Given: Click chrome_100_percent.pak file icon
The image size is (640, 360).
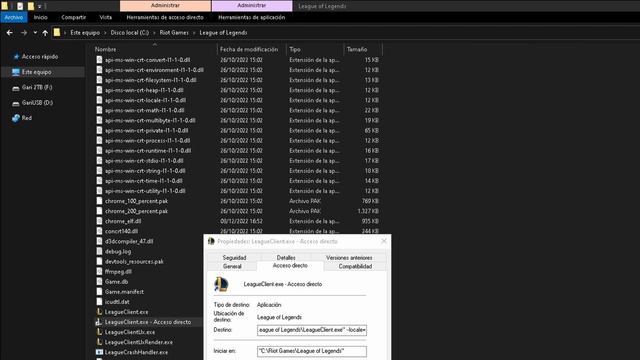Looking at the screenshot, I should click(99, 201).
